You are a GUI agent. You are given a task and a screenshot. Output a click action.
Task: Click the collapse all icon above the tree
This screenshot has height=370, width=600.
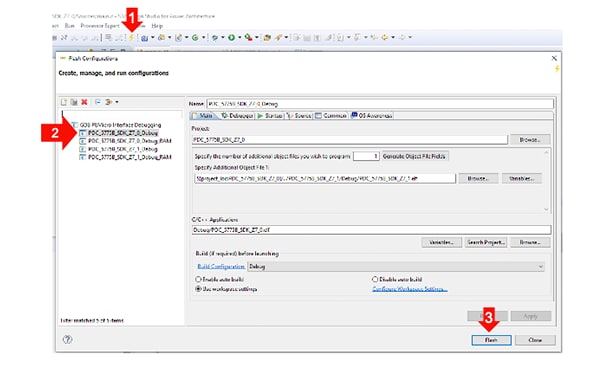coord(98,102)
